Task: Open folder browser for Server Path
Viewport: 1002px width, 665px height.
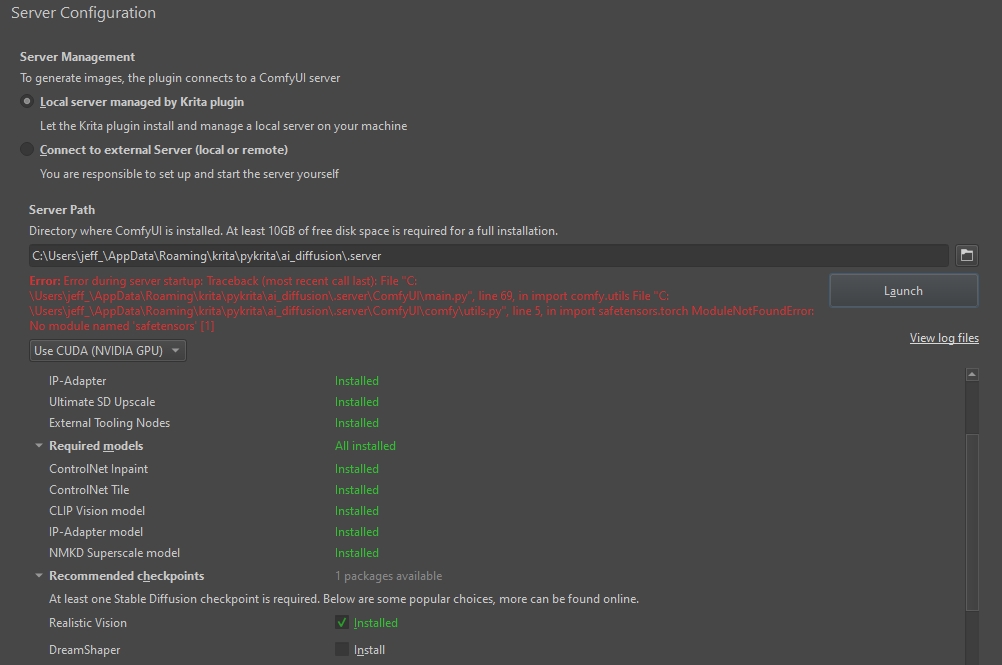Action: [965, 255]
